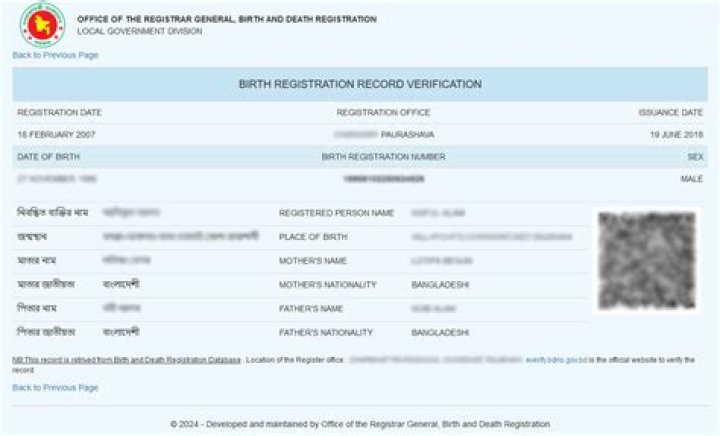Select the Issuance Date column header
720x436 pixels.
tap(670, 112)
